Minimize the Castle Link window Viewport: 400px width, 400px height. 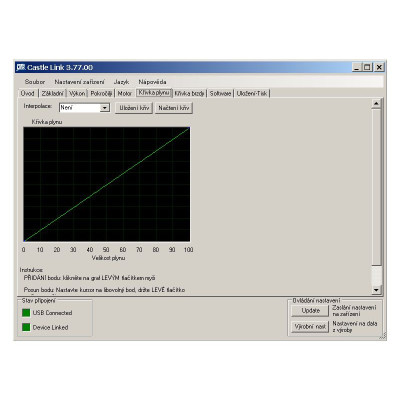tap(357, 67)
